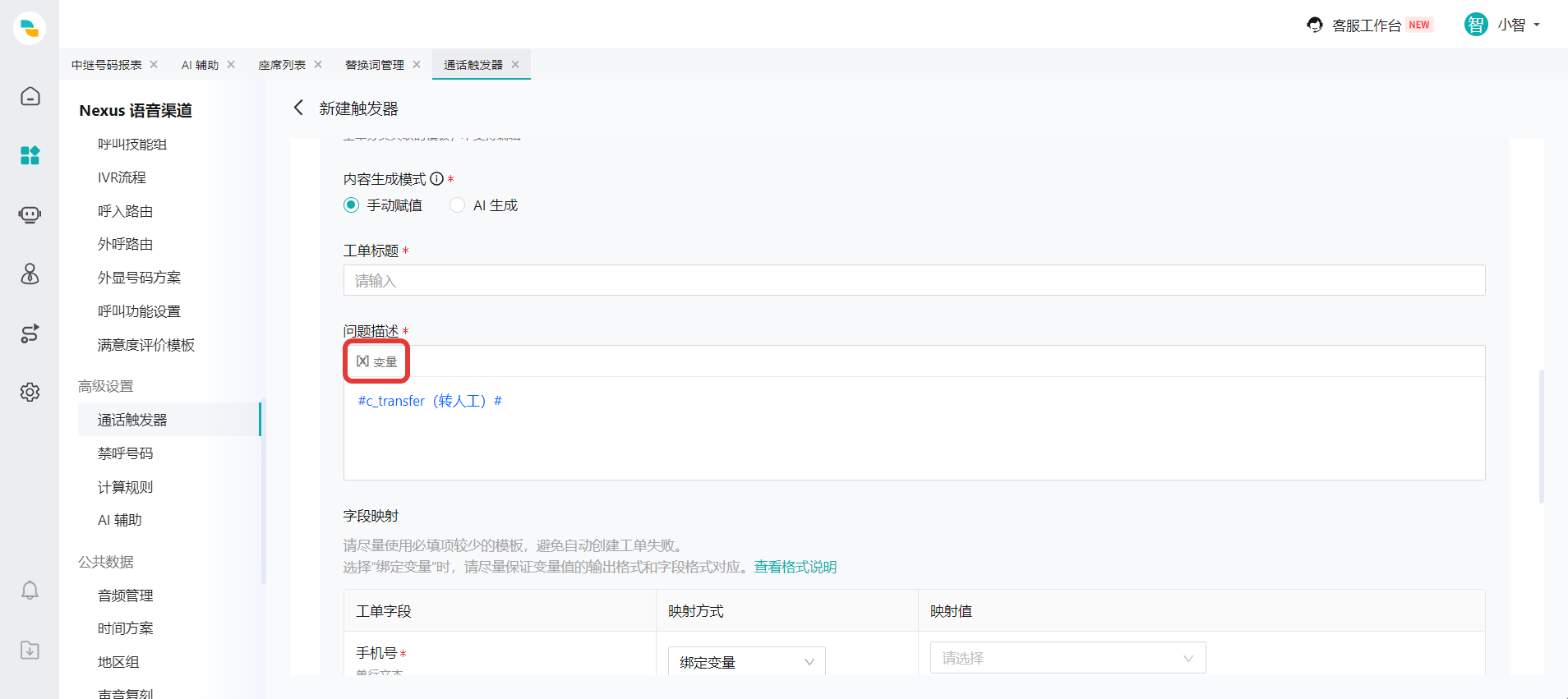The height and width of the screenshot is (699, 1568).
Task: Open 禁呼号码 in the sidebar
Action: point(125,453)
